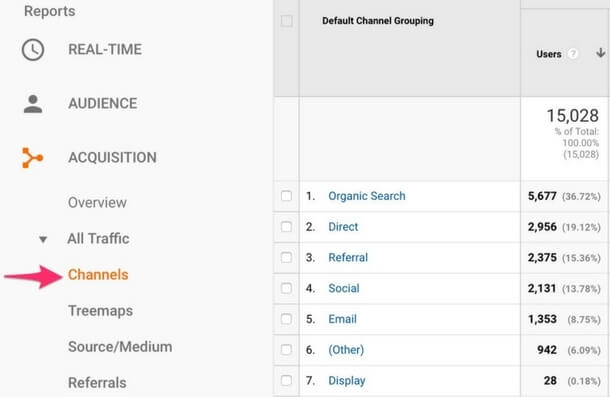Open the Treemaps report
610x397 pixels.
[x=100, y=311]
